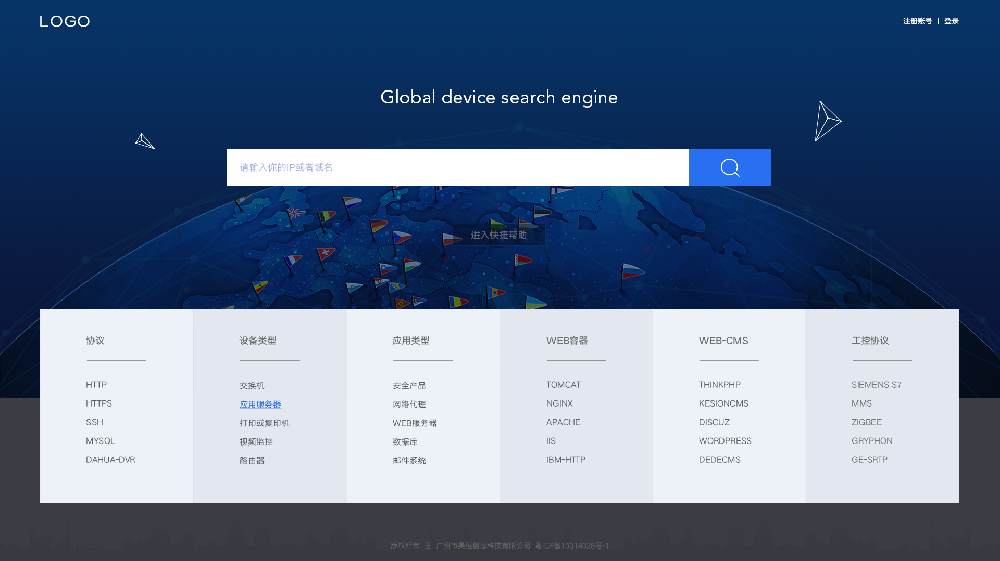Select the HTTP protocol link
This screenshot has height=561, width=1000.
click(96, 385)
